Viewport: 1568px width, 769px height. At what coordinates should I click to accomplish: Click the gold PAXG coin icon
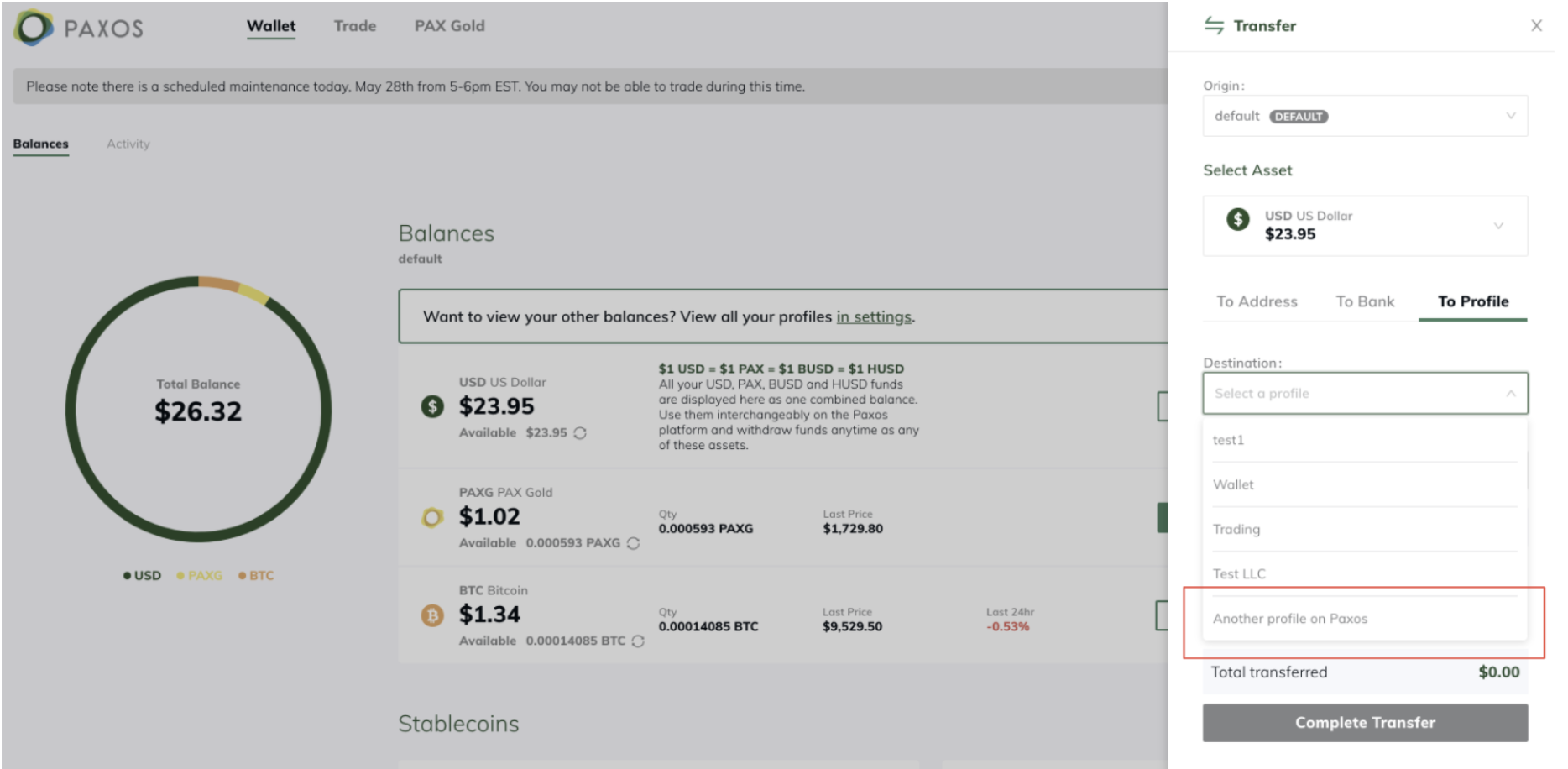431,518
